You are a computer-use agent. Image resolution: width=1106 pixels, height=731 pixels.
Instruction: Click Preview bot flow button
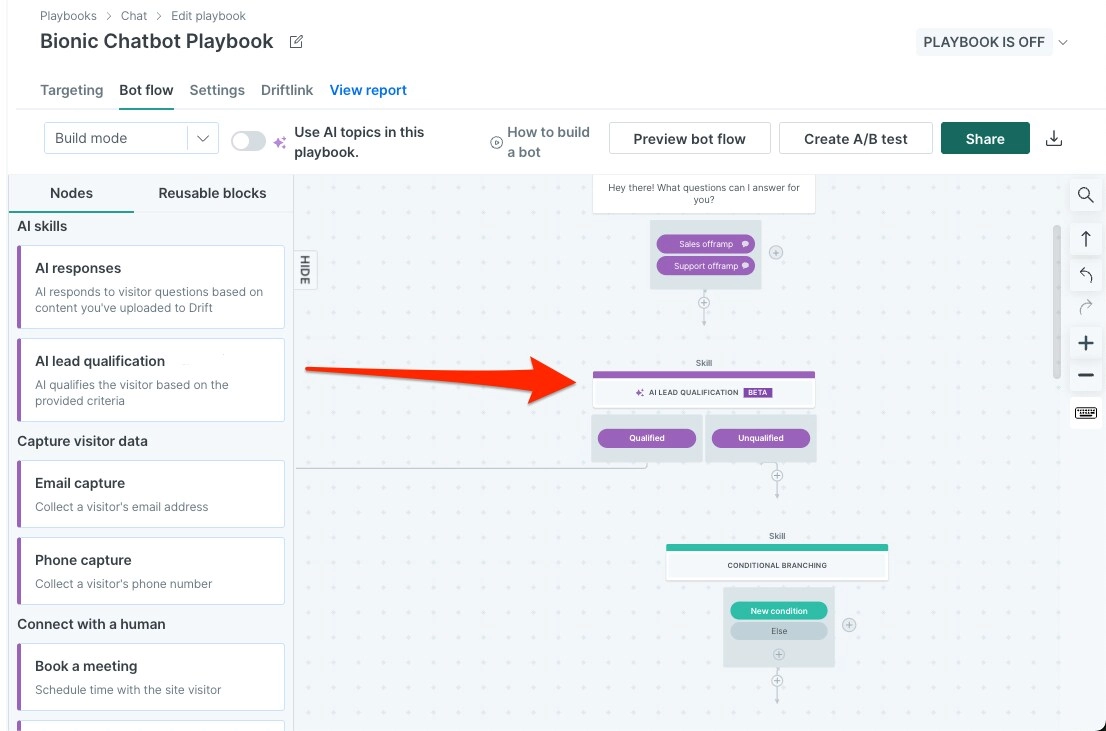click(689, 139)
